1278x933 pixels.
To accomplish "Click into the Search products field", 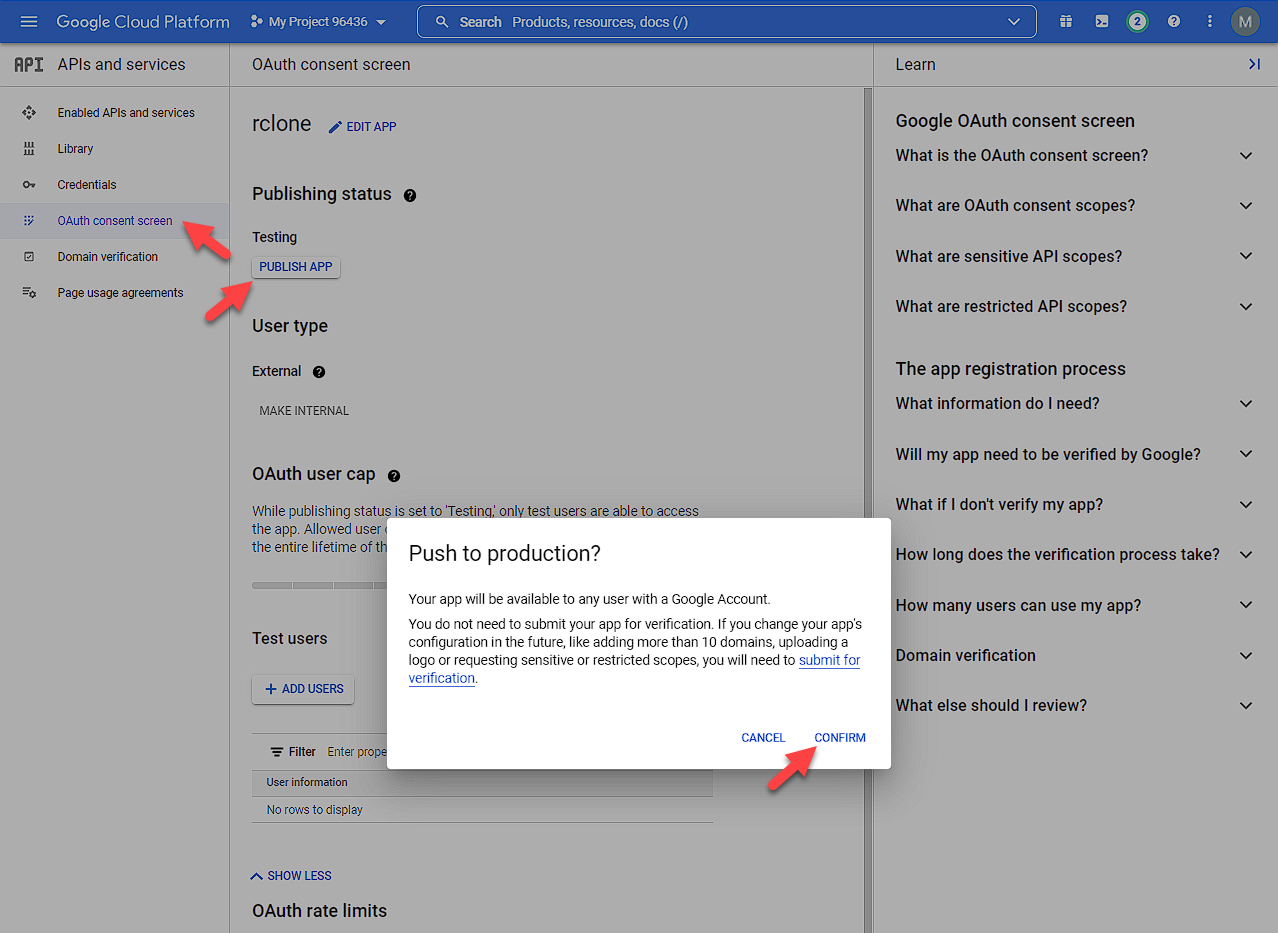I will [726, 21].
